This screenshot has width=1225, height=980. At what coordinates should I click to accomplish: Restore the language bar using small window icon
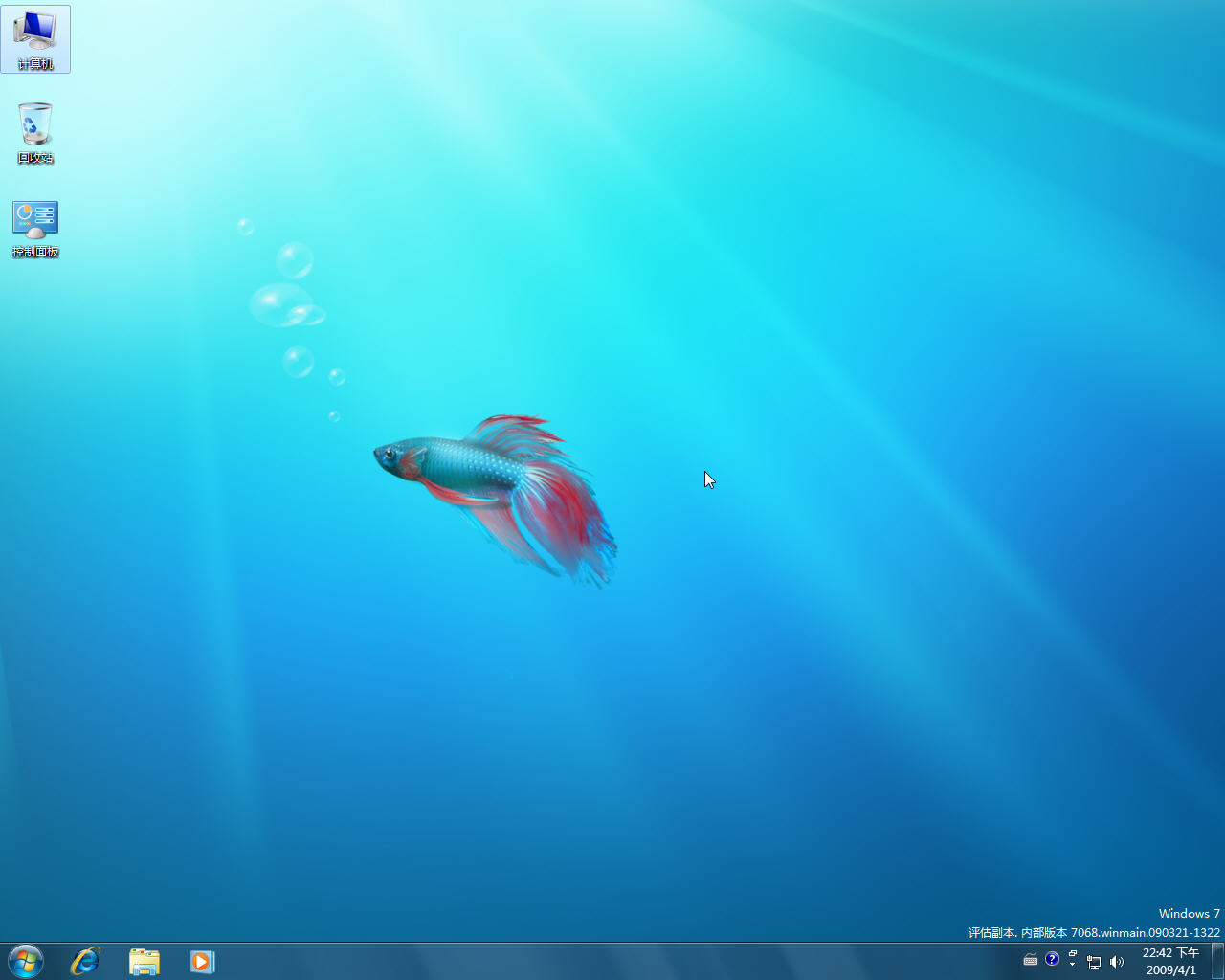pyautogui.click(x=1073, y=954)
